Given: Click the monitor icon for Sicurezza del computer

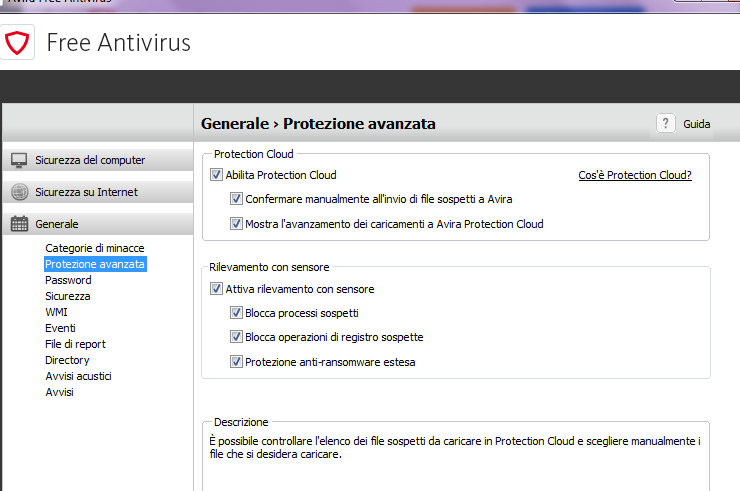Looking at the screenshot, I should click(19, 160).
